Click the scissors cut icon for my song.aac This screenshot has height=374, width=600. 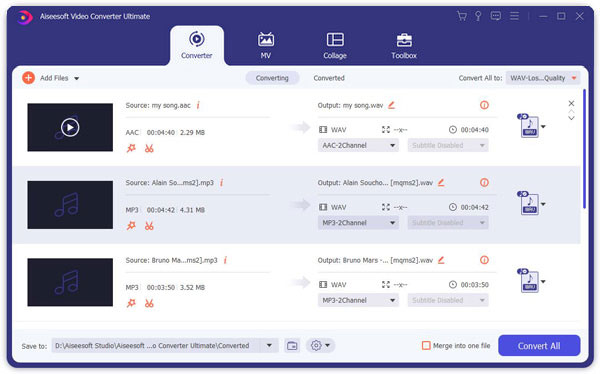149,149
